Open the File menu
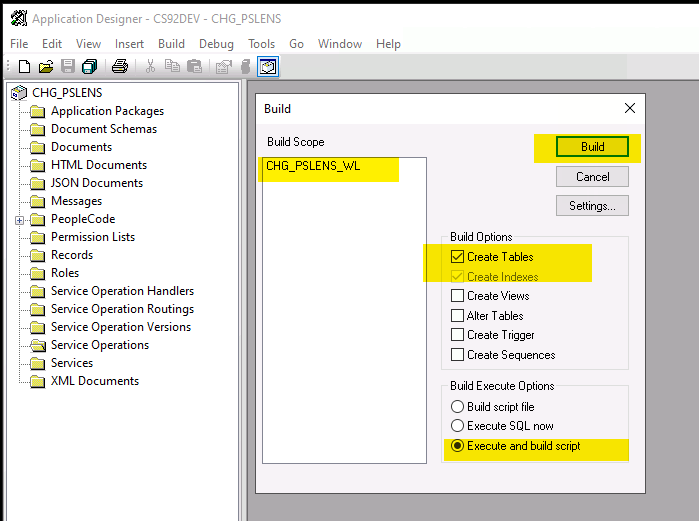699x521 pixels. click(19, 44)
